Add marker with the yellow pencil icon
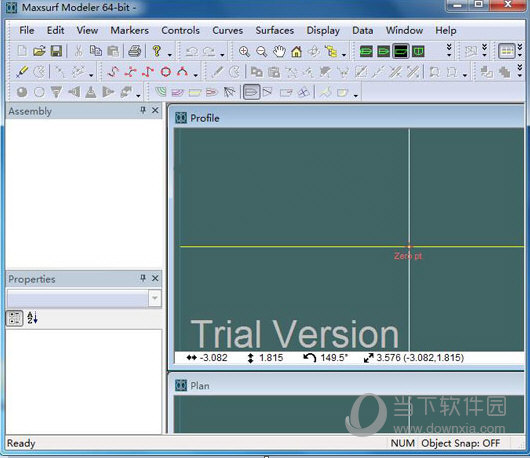The width and height of the screenshot is (530, 458). 22,72
